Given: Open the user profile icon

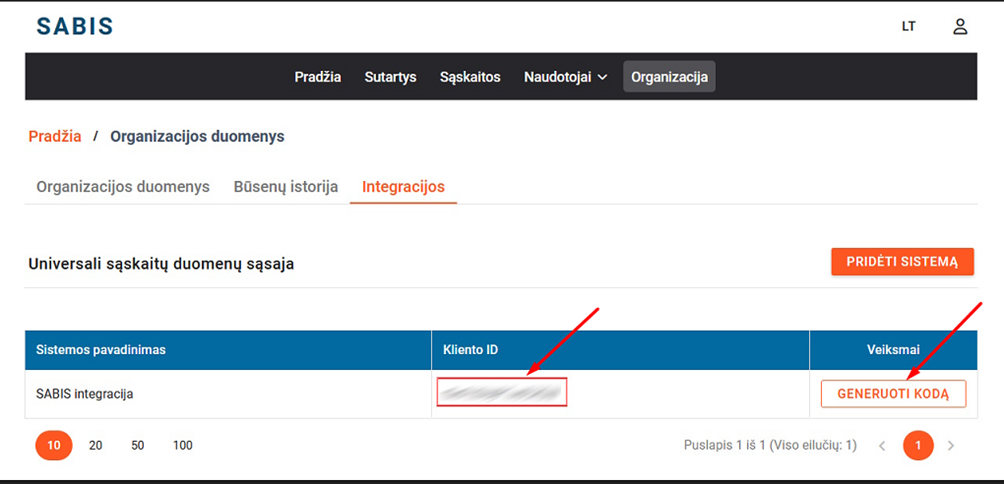Looking at the screenshot, I should click(960, 27).
